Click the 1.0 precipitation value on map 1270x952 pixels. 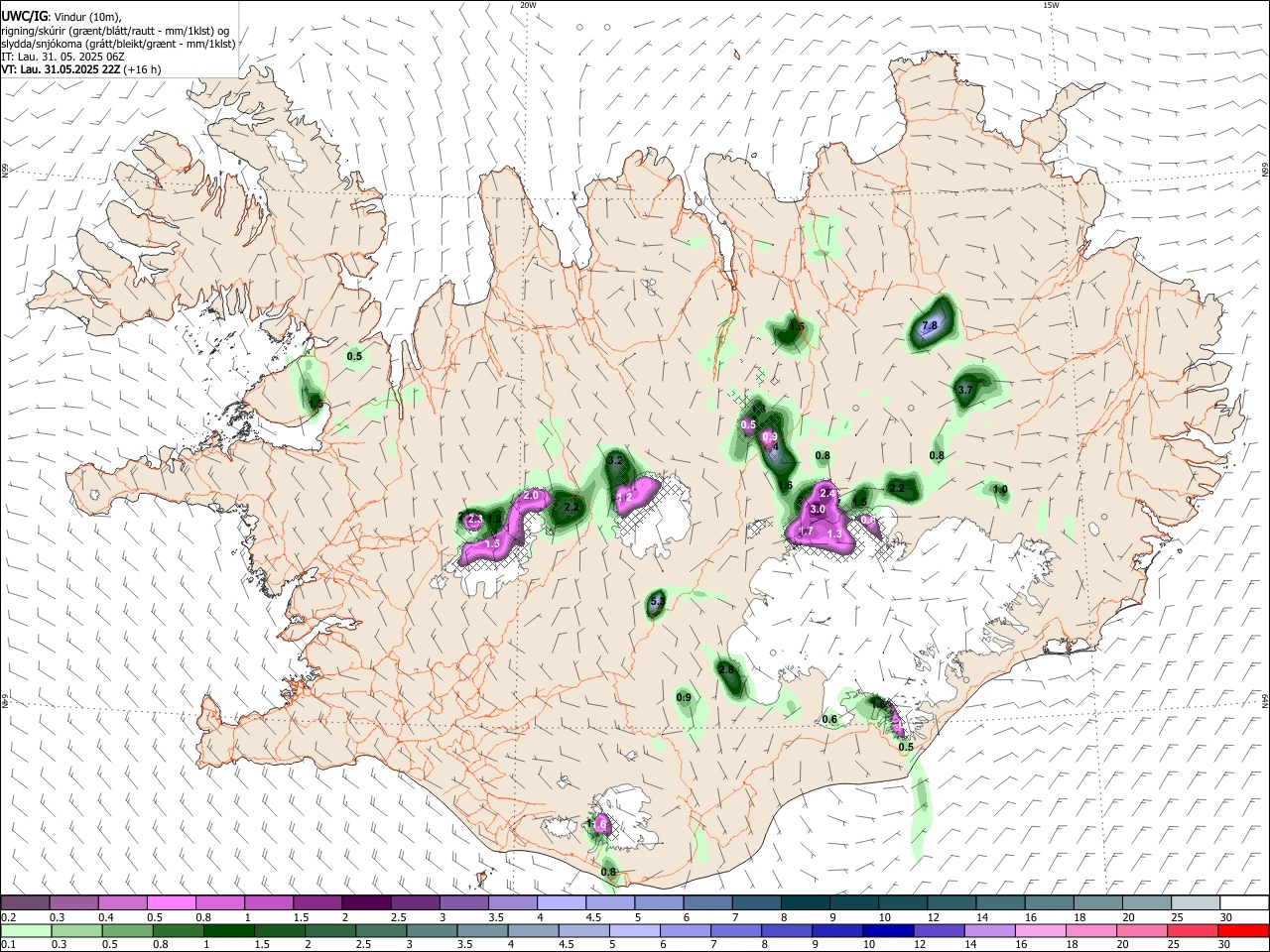1000,490
